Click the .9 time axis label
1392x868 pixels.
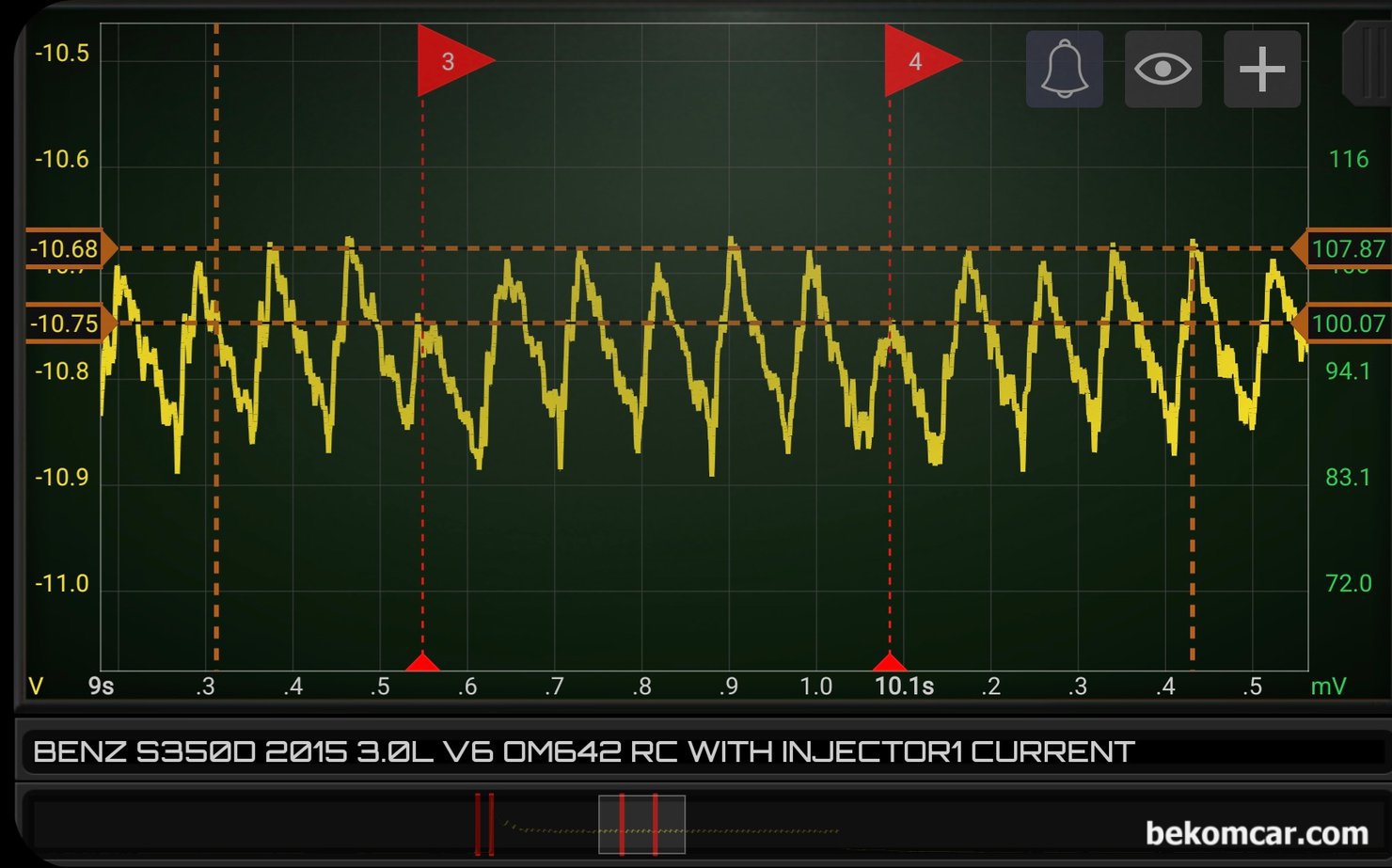coord(728,687)
